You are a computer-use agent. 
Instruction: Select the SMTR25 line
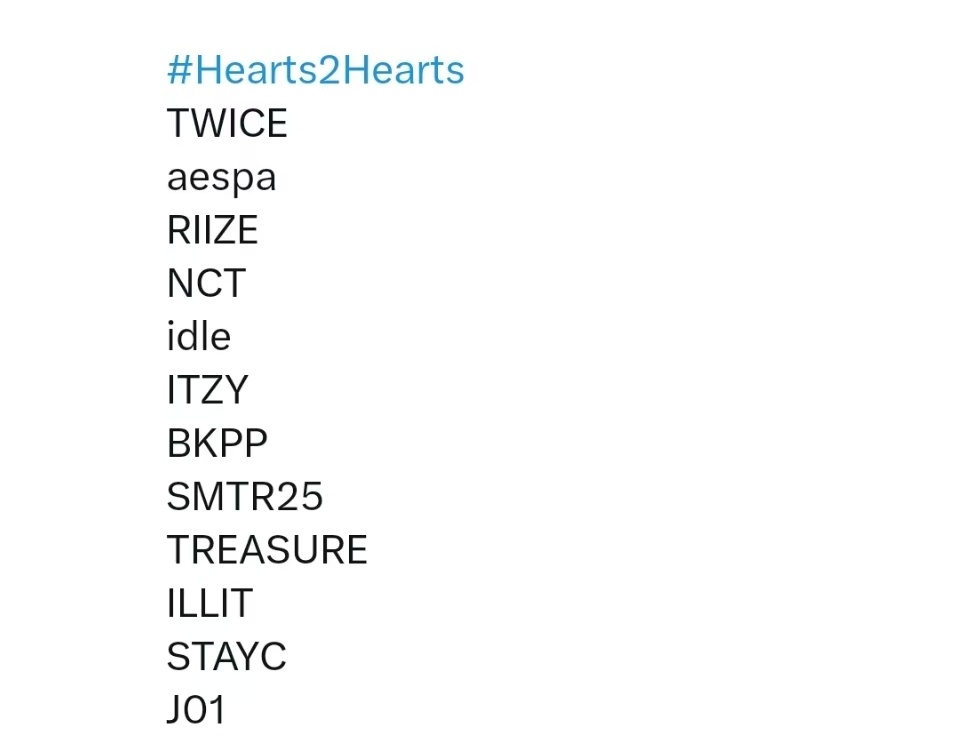tap(245, 497)
